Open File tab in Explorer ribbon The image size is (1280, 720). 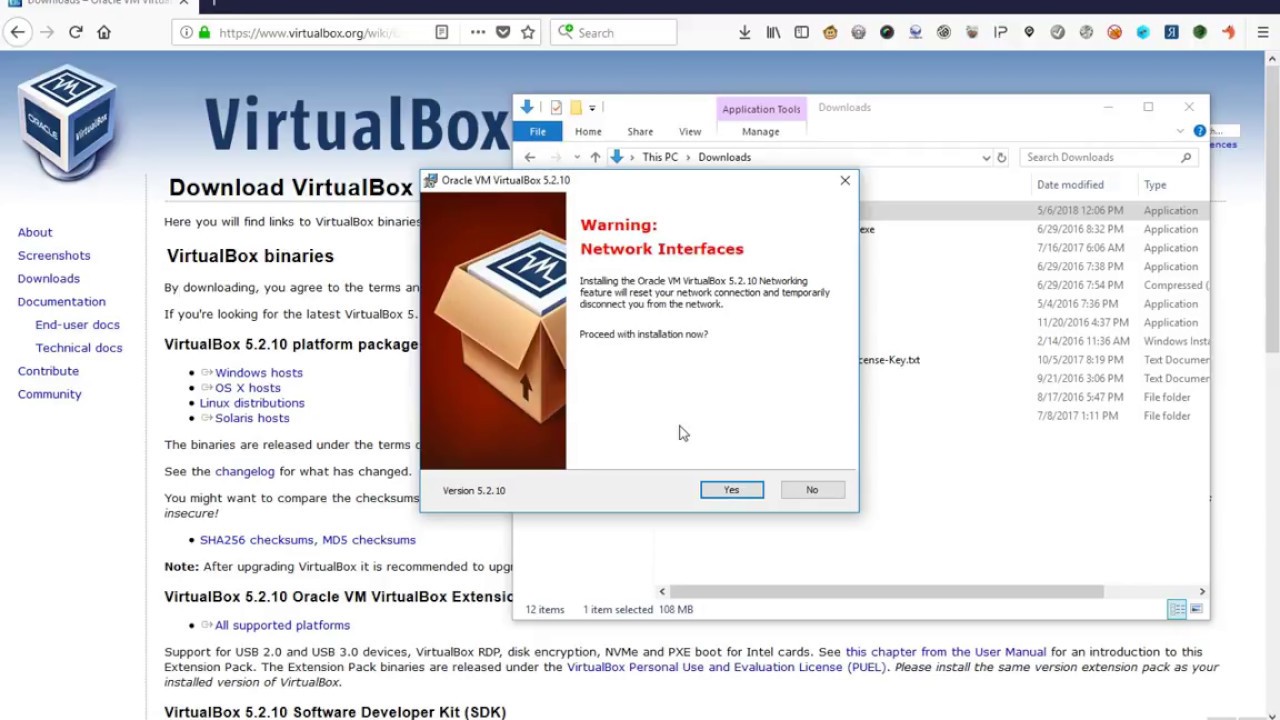click(x=537, y=132)
